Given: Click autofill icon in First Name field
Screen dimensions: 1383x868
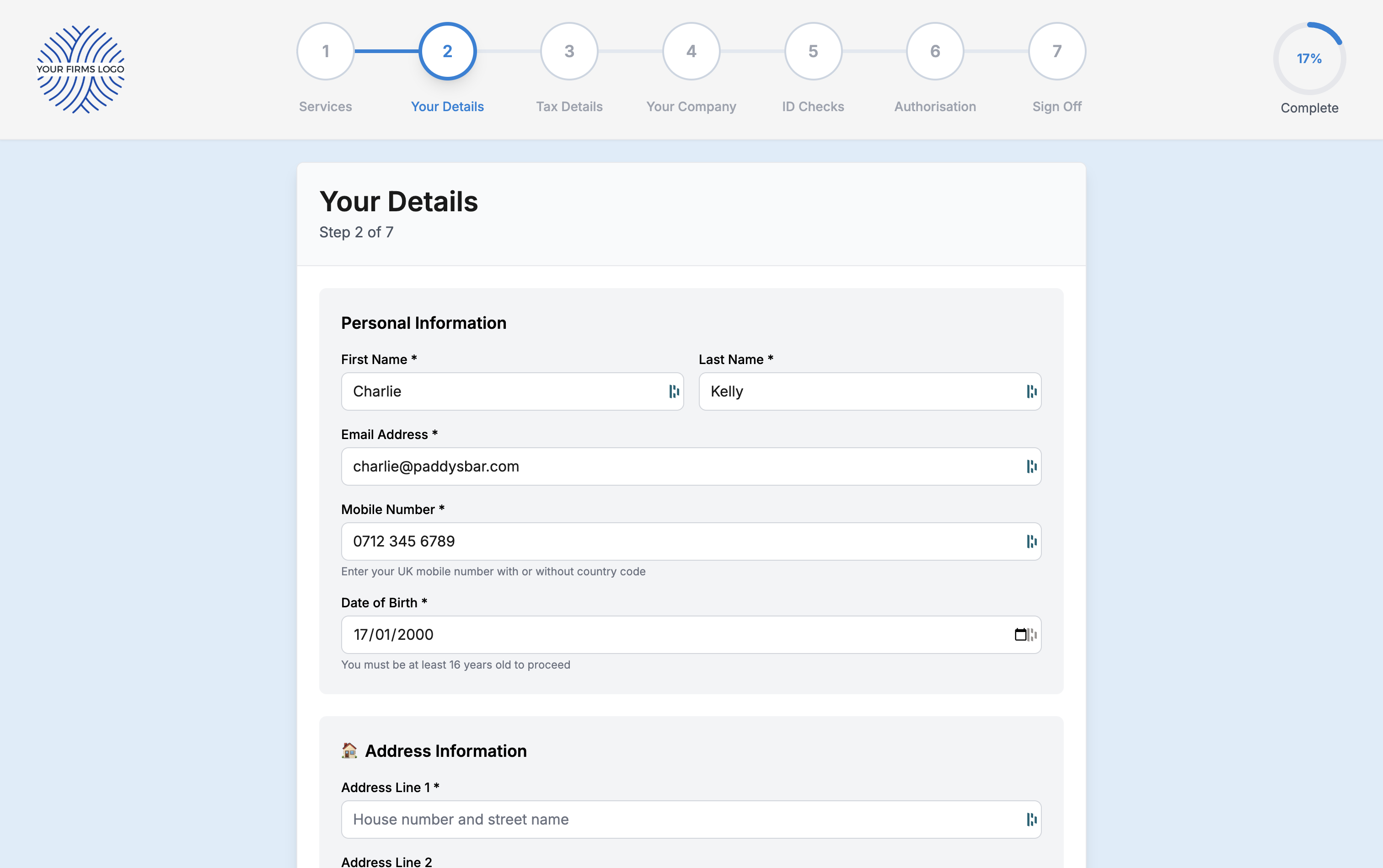Looking at the screenshot, I should tap(673, 391).
